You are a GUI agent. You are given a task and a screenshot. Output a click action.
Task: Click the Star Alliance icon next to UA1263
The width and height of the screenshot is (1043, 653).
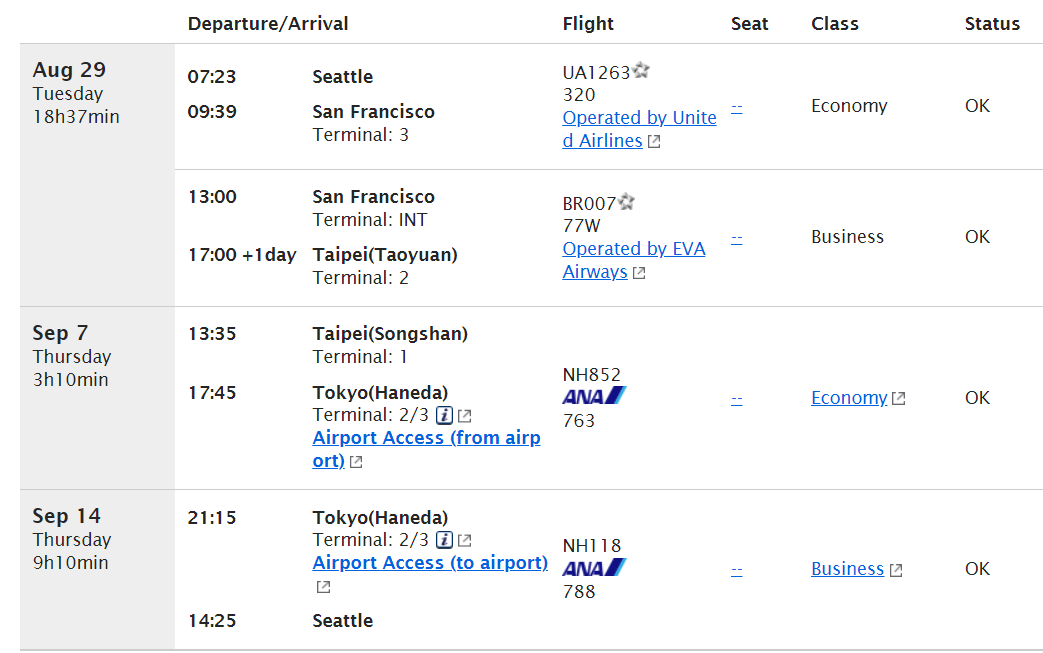641,70
